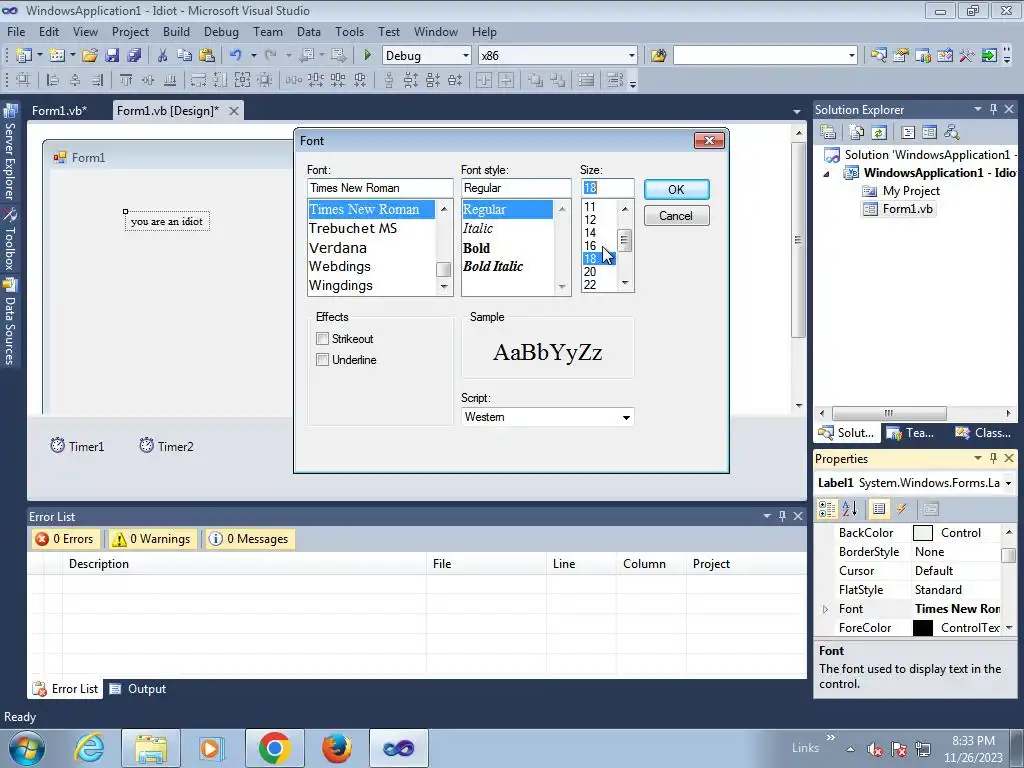
Task: Show Events lightning icon in Properties
Action: pyautogui.click(x=902, y=509)
